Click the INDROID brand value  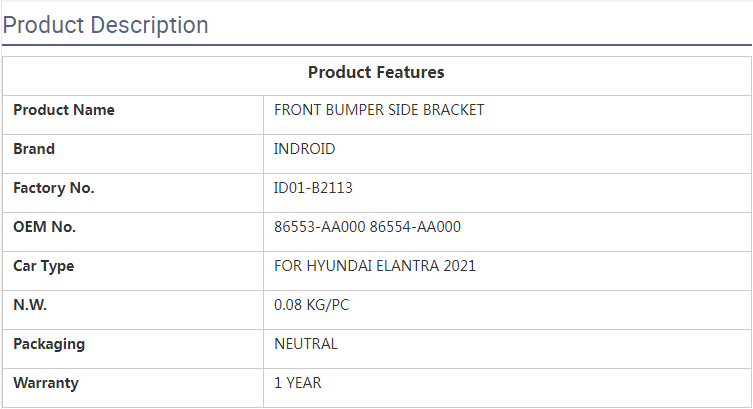coord(305,149)
